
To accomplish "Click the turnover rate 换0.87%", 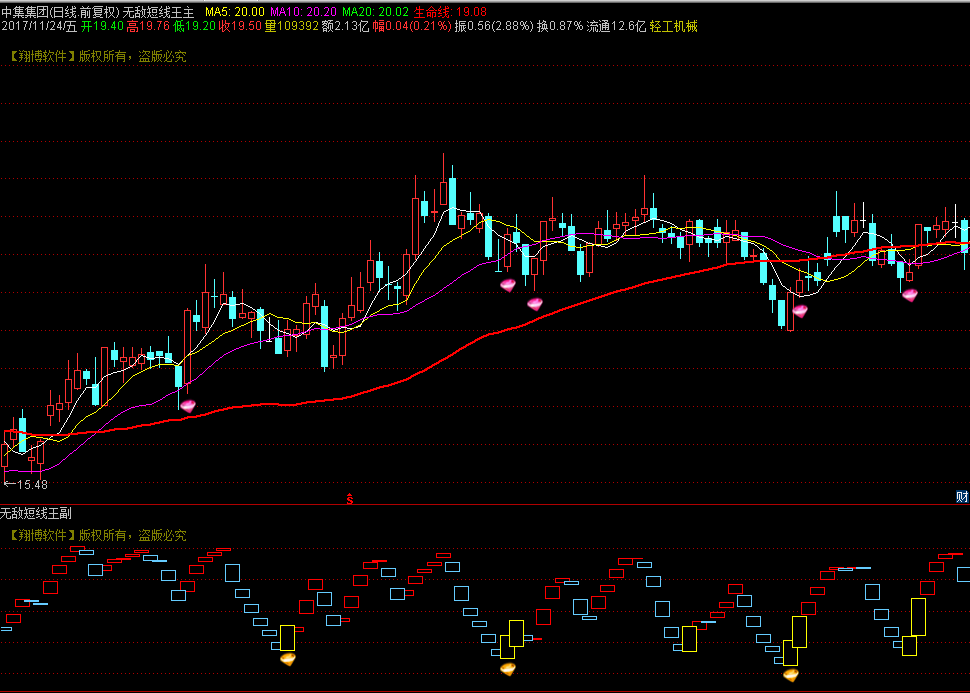I will coord(560,26).
